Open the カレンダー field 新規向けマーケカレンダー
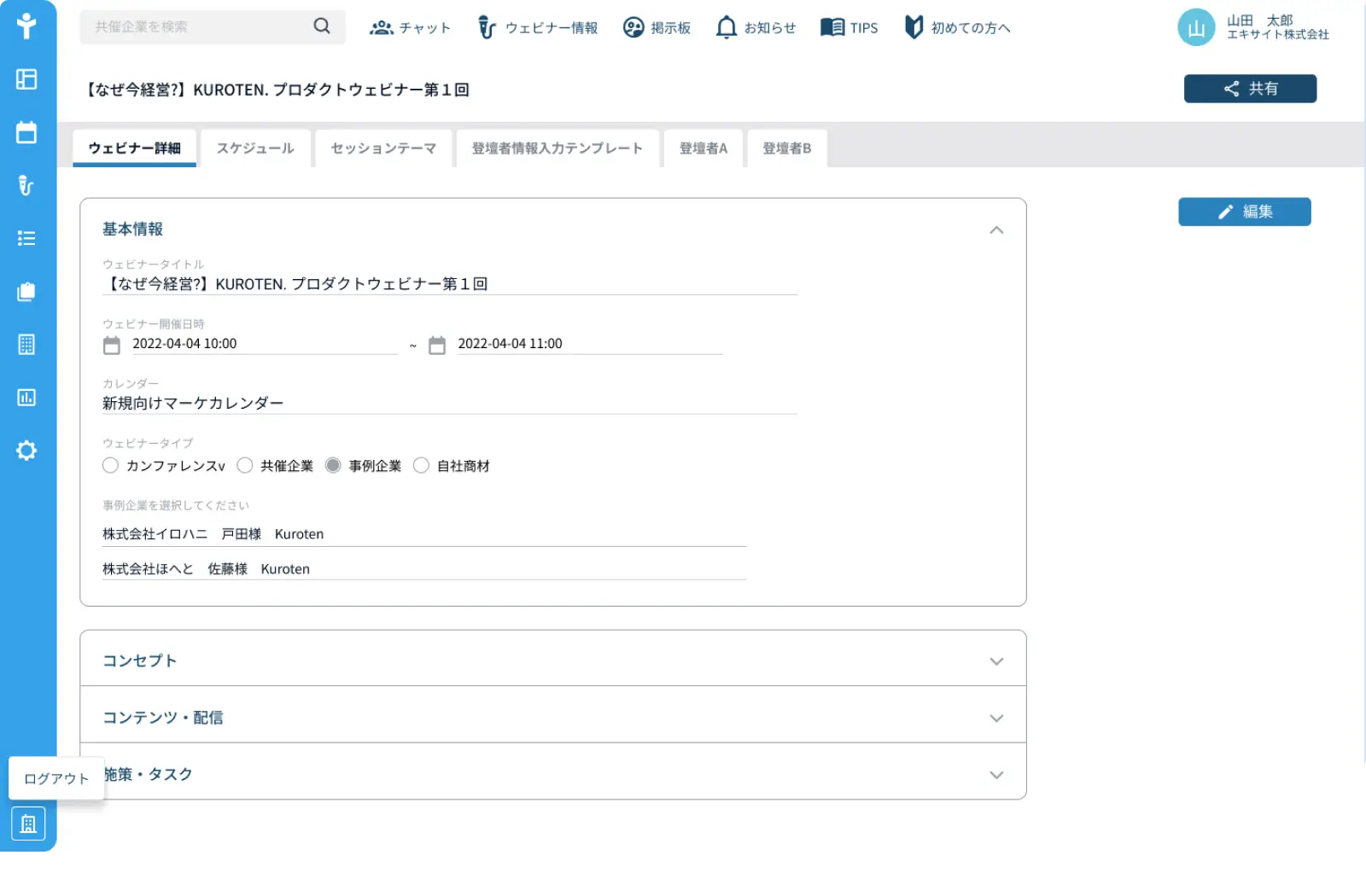 pyautogui.click(x=450, y=404)
